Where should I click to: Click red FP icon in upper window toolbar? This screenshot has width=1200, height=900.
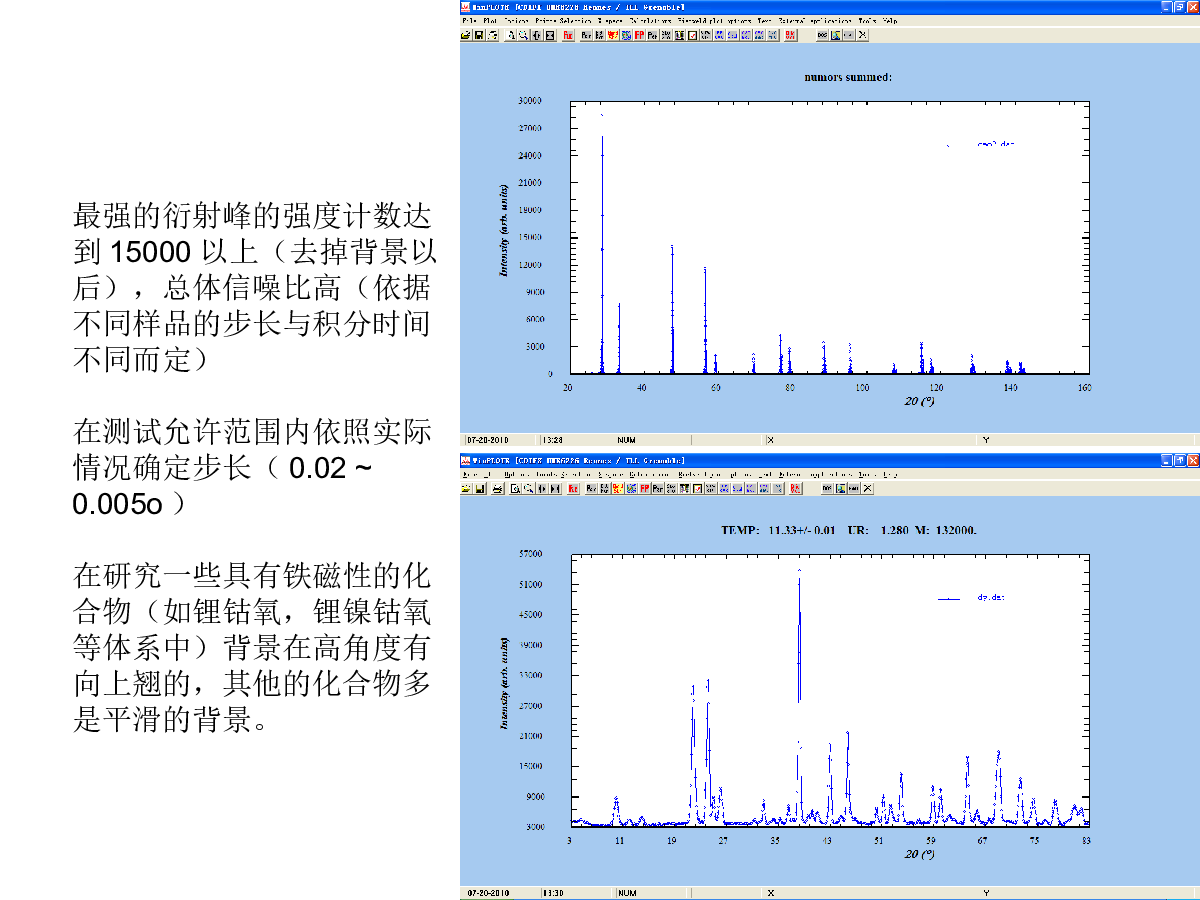pyautogui.click(x=639, y=35)
